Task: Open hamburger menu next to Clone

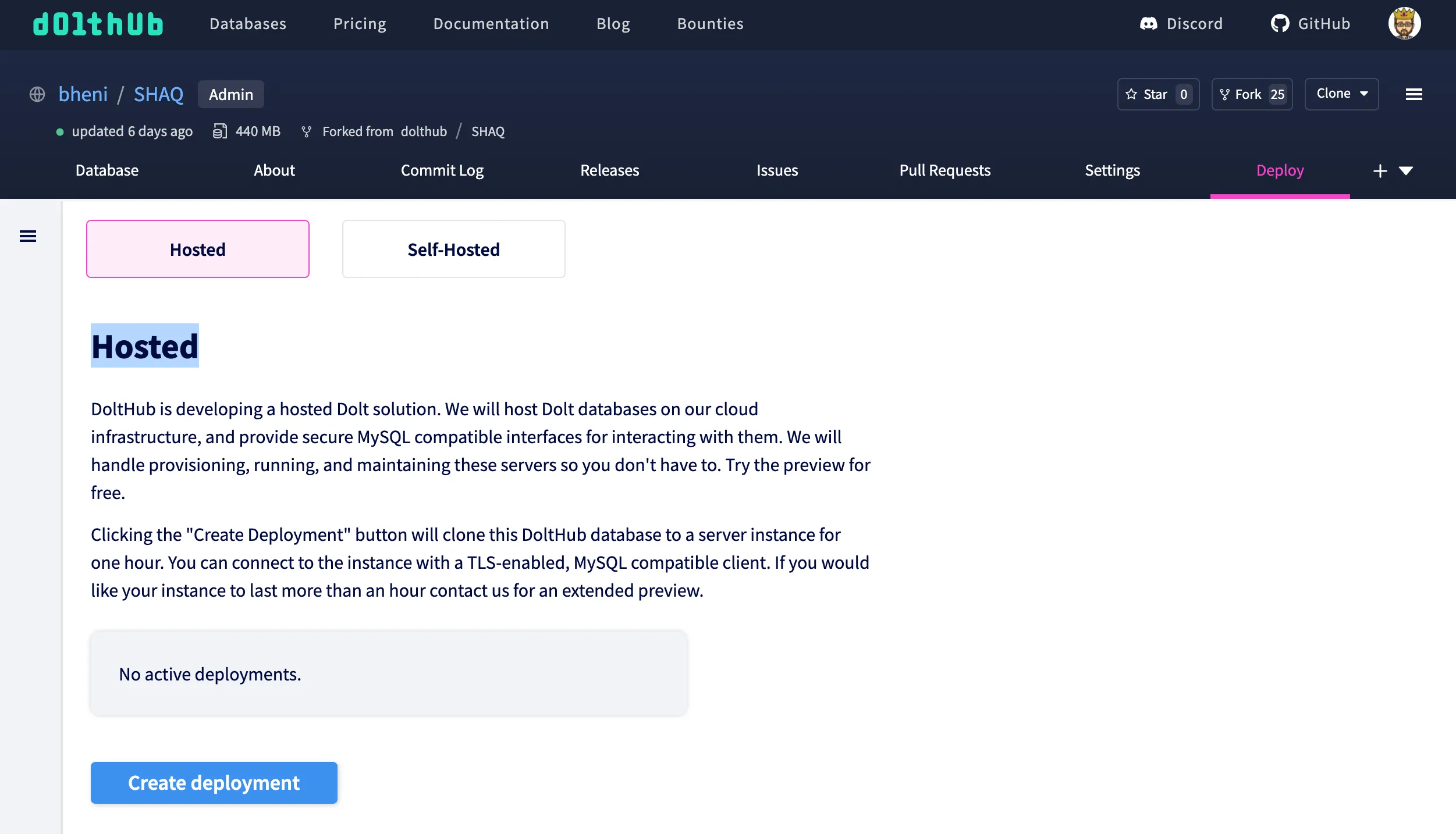Action: (1414, 94)
